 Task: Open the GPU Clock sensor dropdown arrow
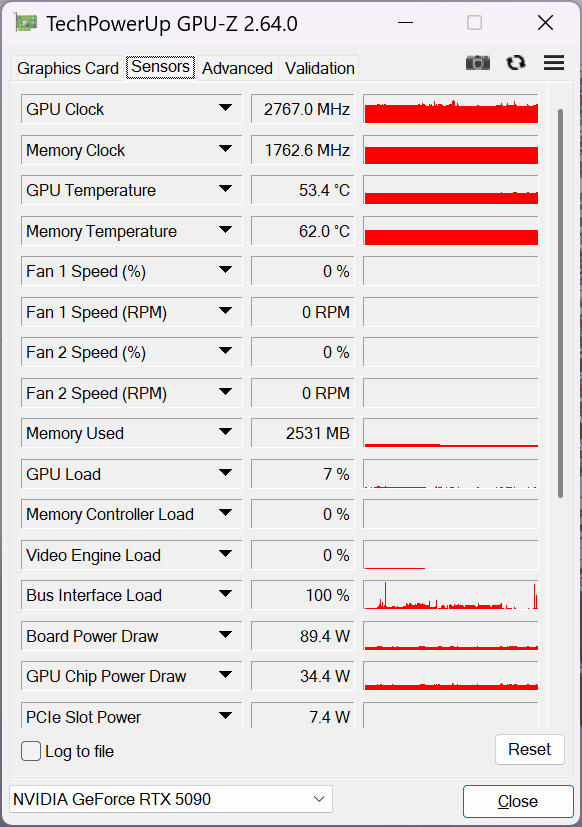click(225, 108)
